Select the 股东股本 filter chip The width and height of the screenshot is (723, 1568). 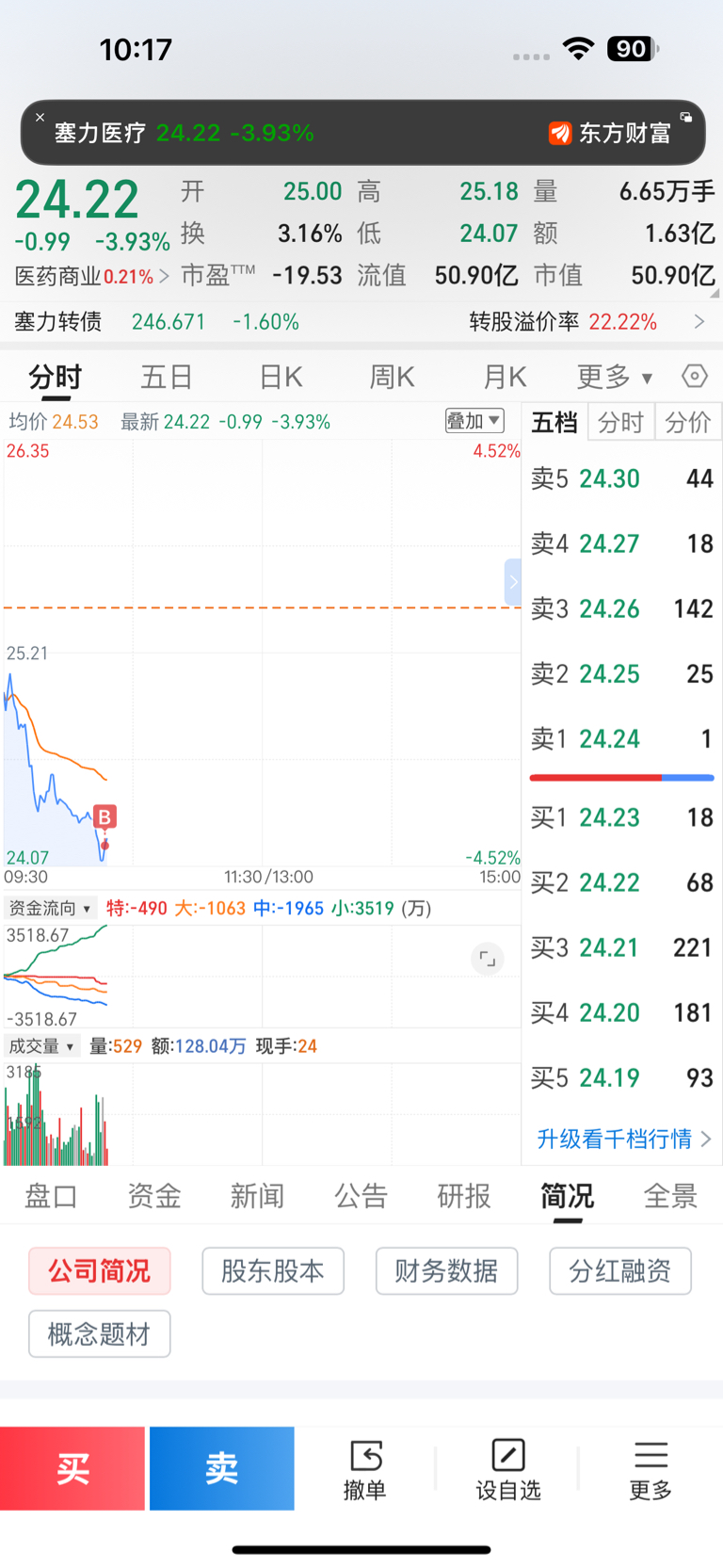tap(273, 1271)
